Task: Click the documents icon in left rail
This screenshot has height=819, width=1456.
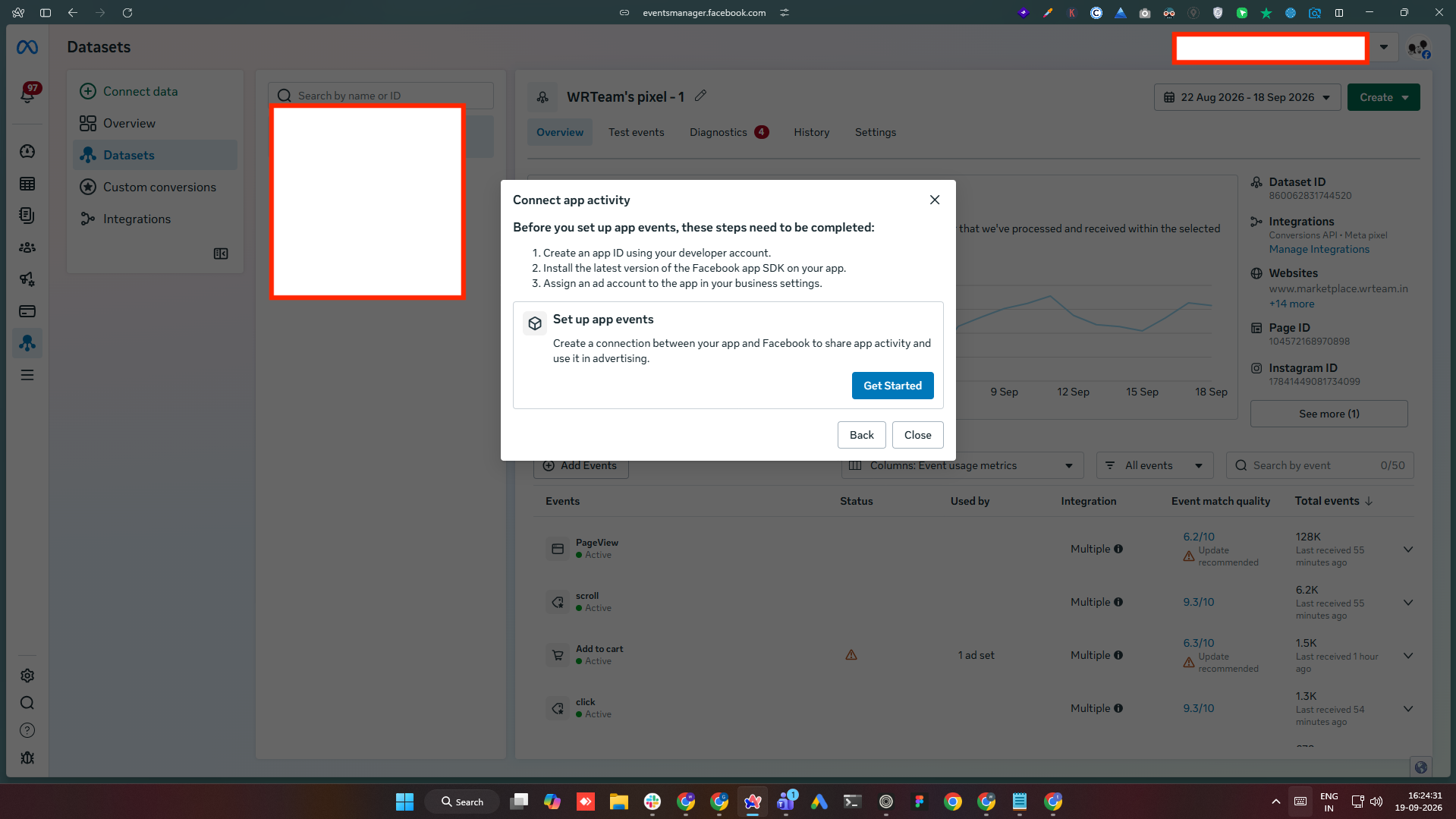Action: [x=27, y=216]
